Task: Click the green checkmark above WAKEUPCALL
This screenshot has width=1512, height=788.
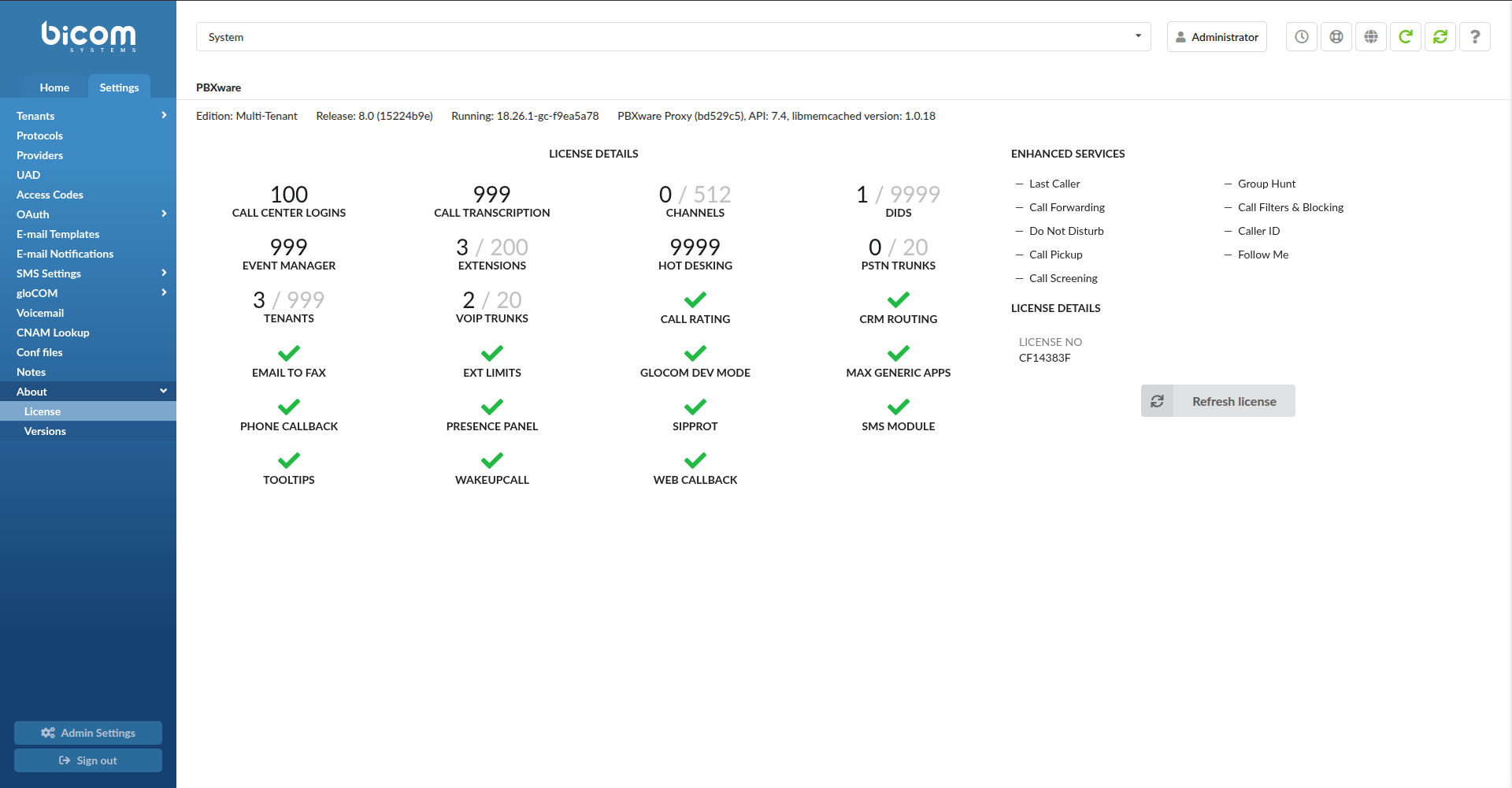Action: pyautogui.click(x=492, y=460)
